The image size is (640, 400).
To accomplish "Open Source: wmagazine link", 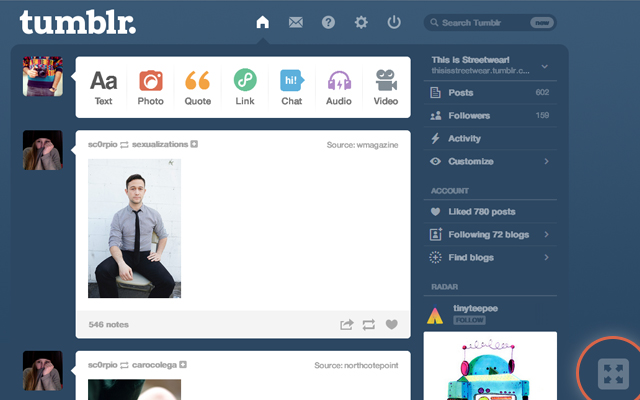I will (362, 145).
